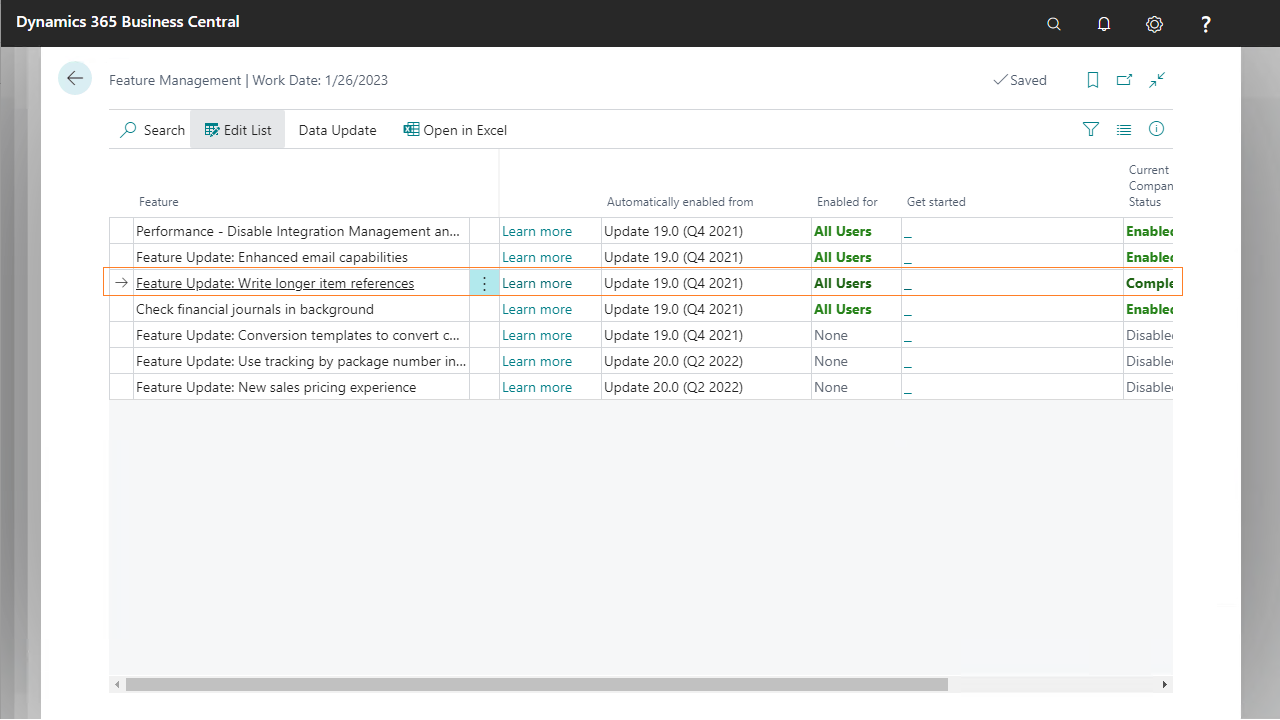Sort by Feature column header
The width and height of the screenshot is (1280, 720).
159,202
